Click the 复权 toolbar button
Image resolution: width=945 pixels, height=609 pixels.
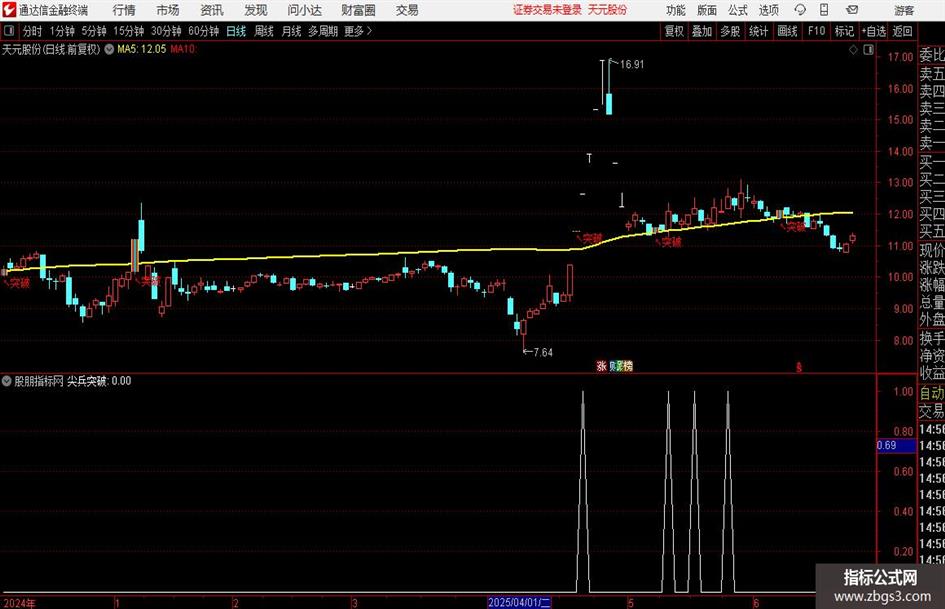point(674,31)
